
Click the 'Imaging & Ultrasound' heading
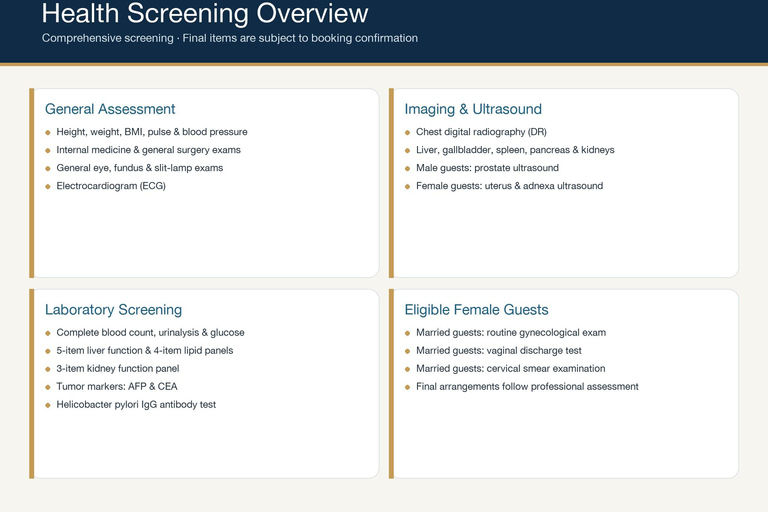[473, 109]
